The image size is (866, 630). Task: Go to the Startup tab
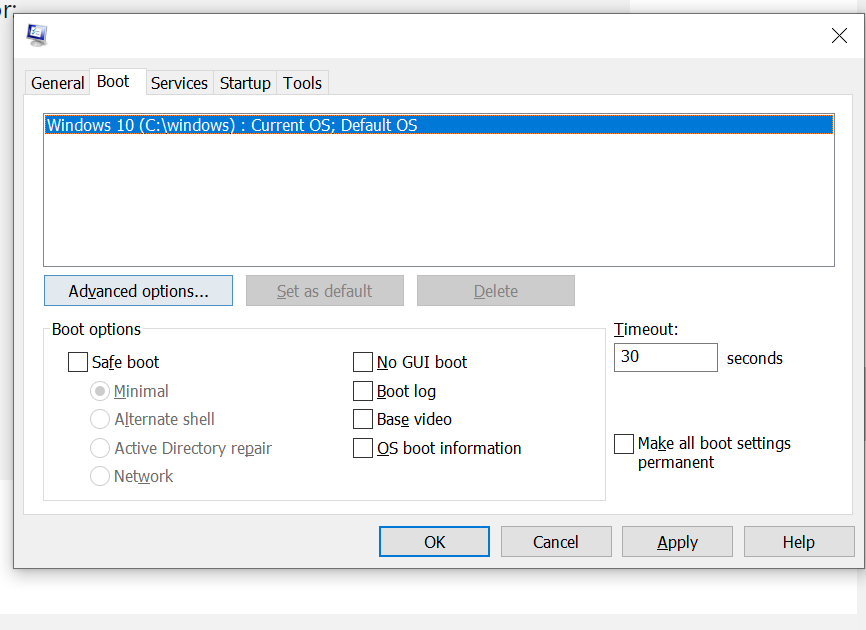(245, 83)
